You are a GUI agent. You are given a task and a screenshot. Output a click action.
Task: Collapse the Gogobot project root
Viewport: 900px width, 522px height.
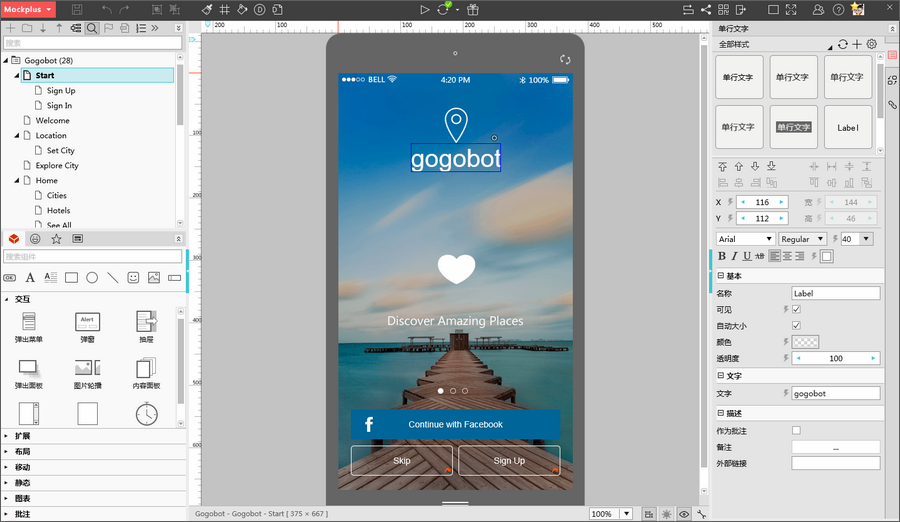(6, 60)
